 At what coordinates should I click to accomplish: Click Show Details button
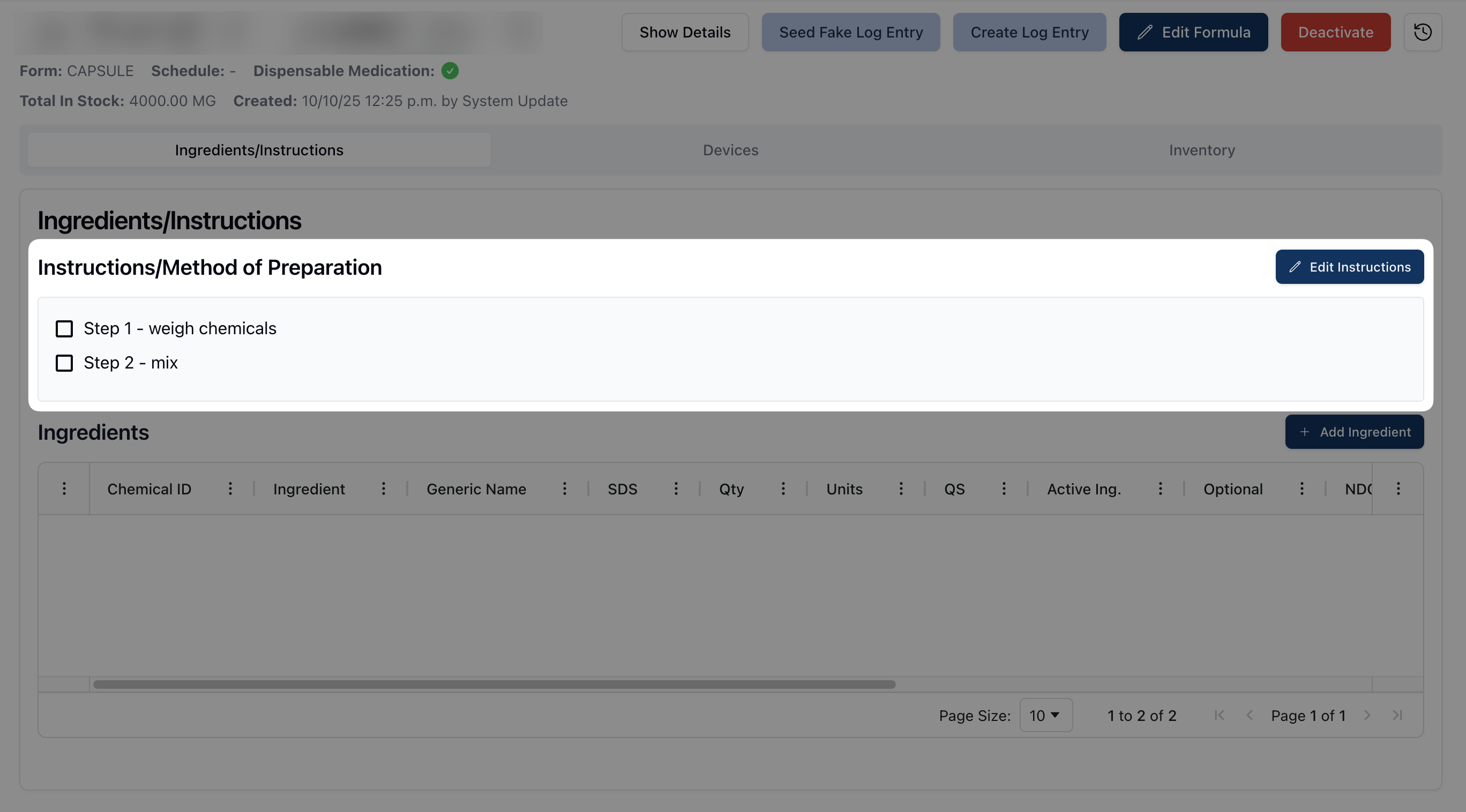(x=685, y=33)
